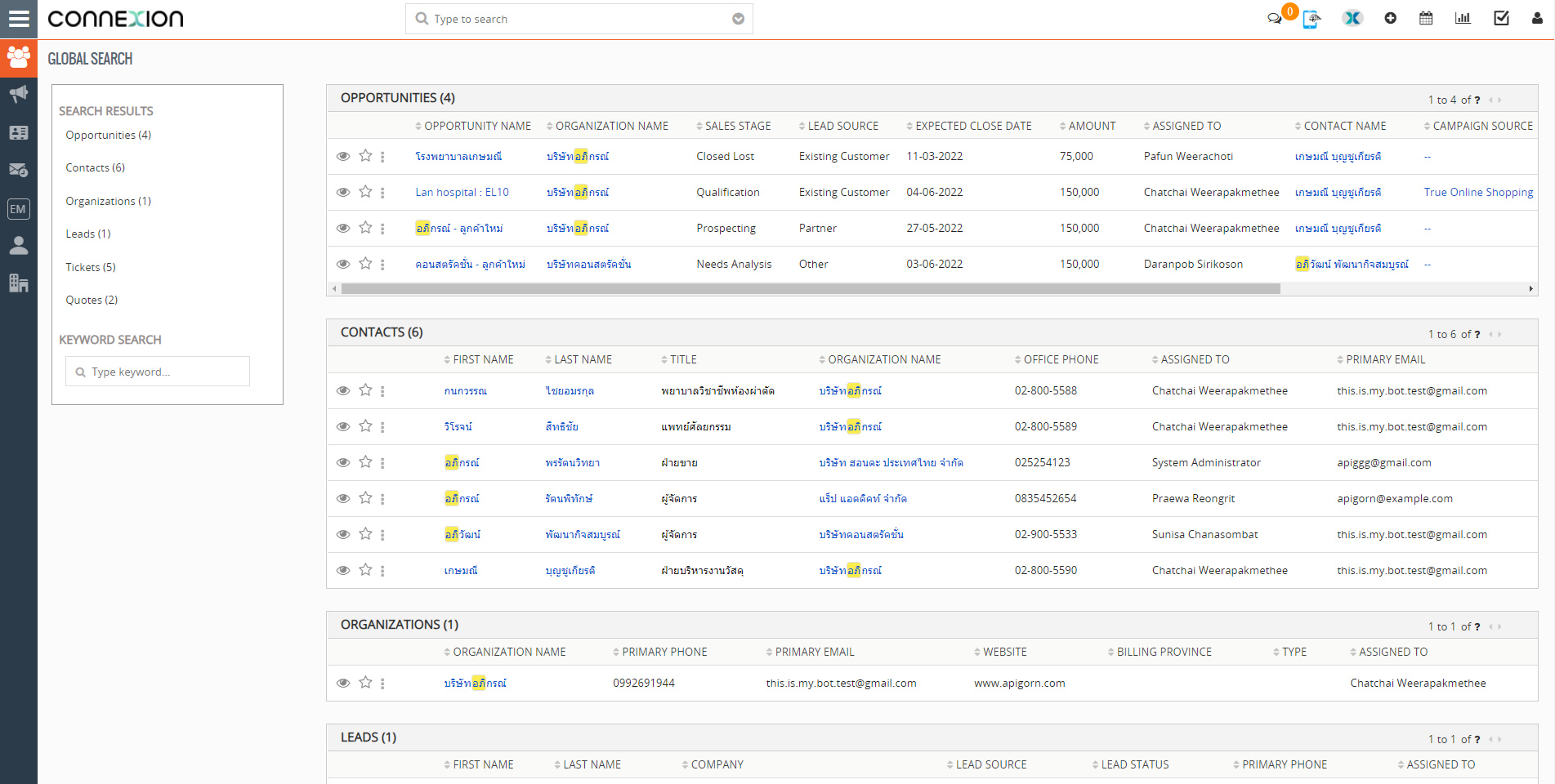Star the Lan hospital : EL10 opportunity
This screenshot has width=1555, height=784.
pos(365,192)
